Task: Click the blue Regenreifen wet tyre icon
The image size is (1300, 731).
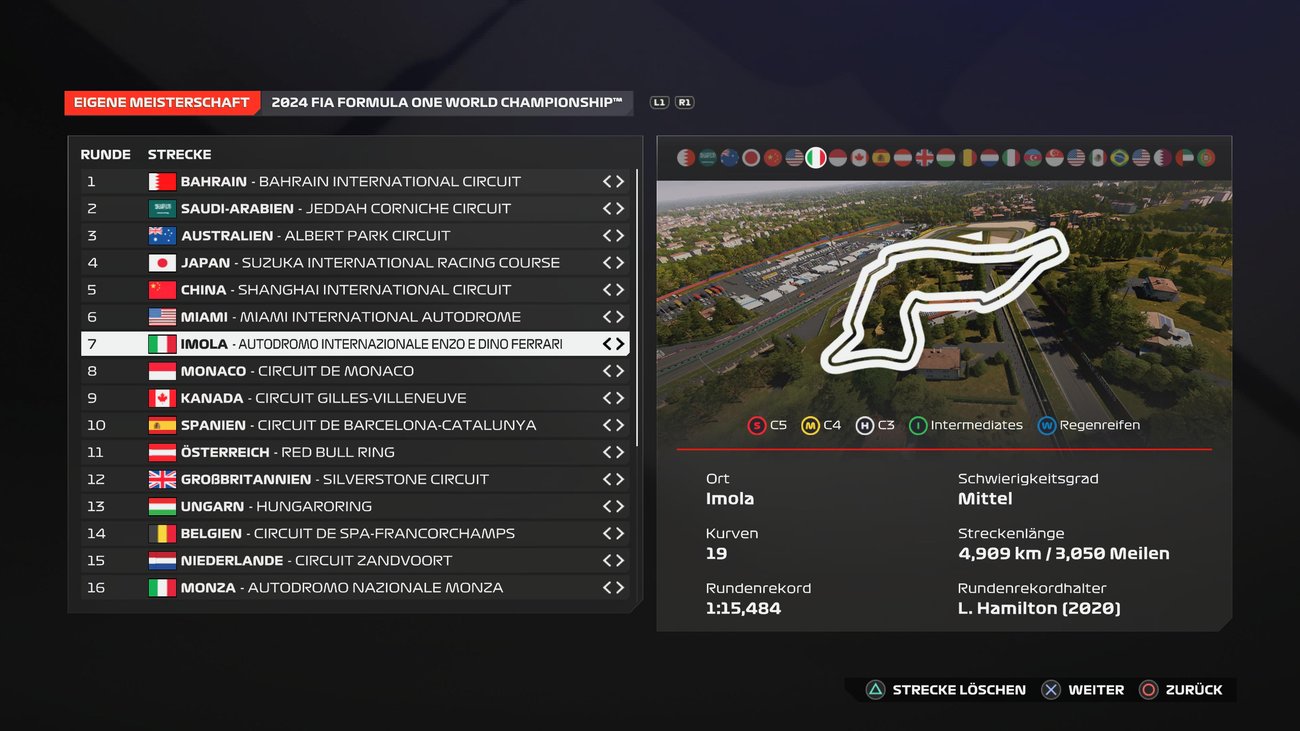Action: click(1047, 425)
